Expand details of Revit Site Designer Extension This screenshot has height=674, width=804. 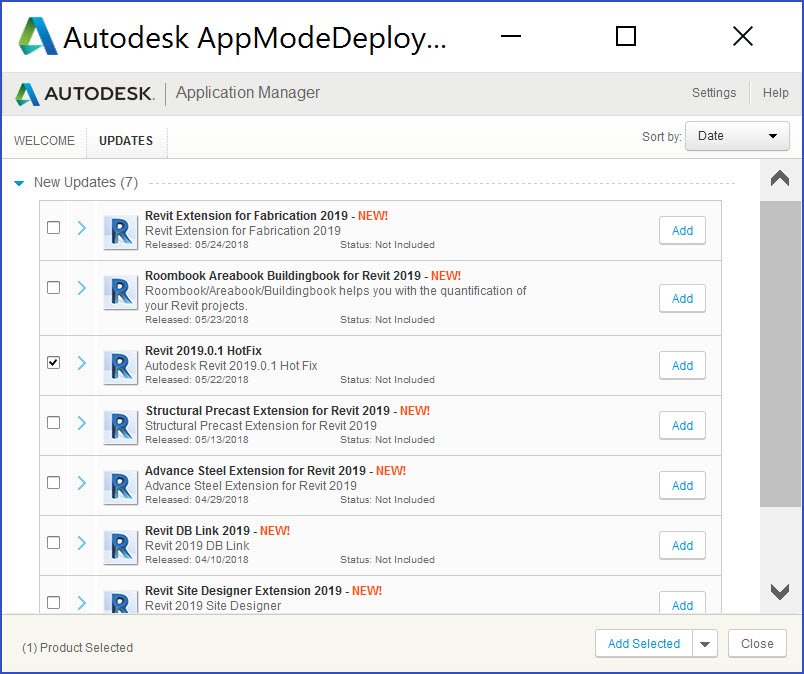[x=82, y=603]
